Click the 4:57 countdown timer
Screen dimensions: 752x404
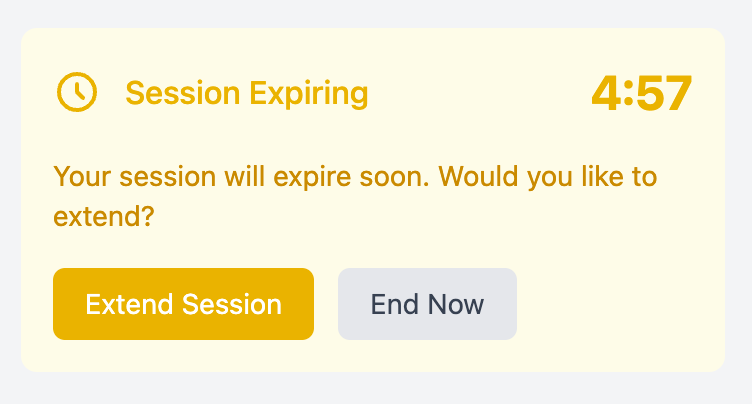tap(642, 93)
